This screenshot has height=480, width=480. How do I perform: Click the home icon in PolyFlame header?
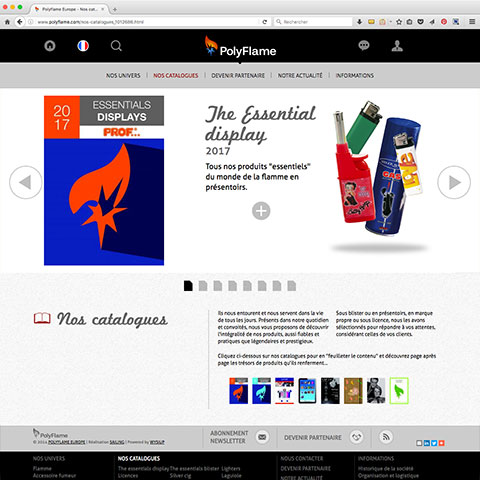tap(50, 46)
